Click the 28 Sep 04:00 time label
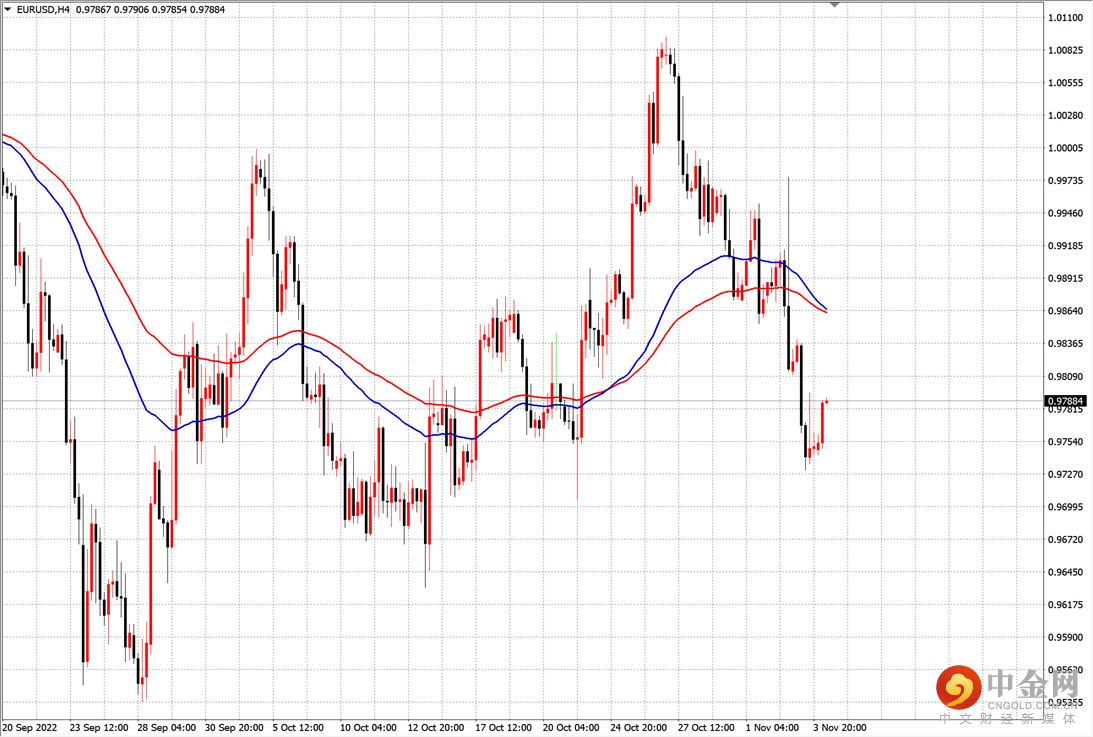This screenshot has height=737, width=1093. pyautogui.click(x=167, y=728)
